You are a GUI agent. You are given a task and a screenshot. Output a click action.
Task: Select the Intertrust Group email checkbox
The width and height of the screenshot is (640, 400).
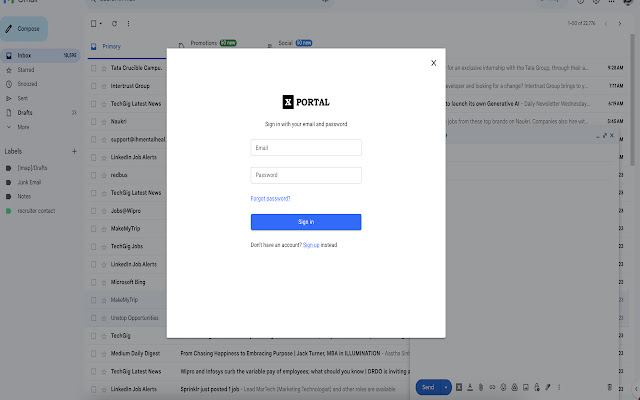[93, 86]
